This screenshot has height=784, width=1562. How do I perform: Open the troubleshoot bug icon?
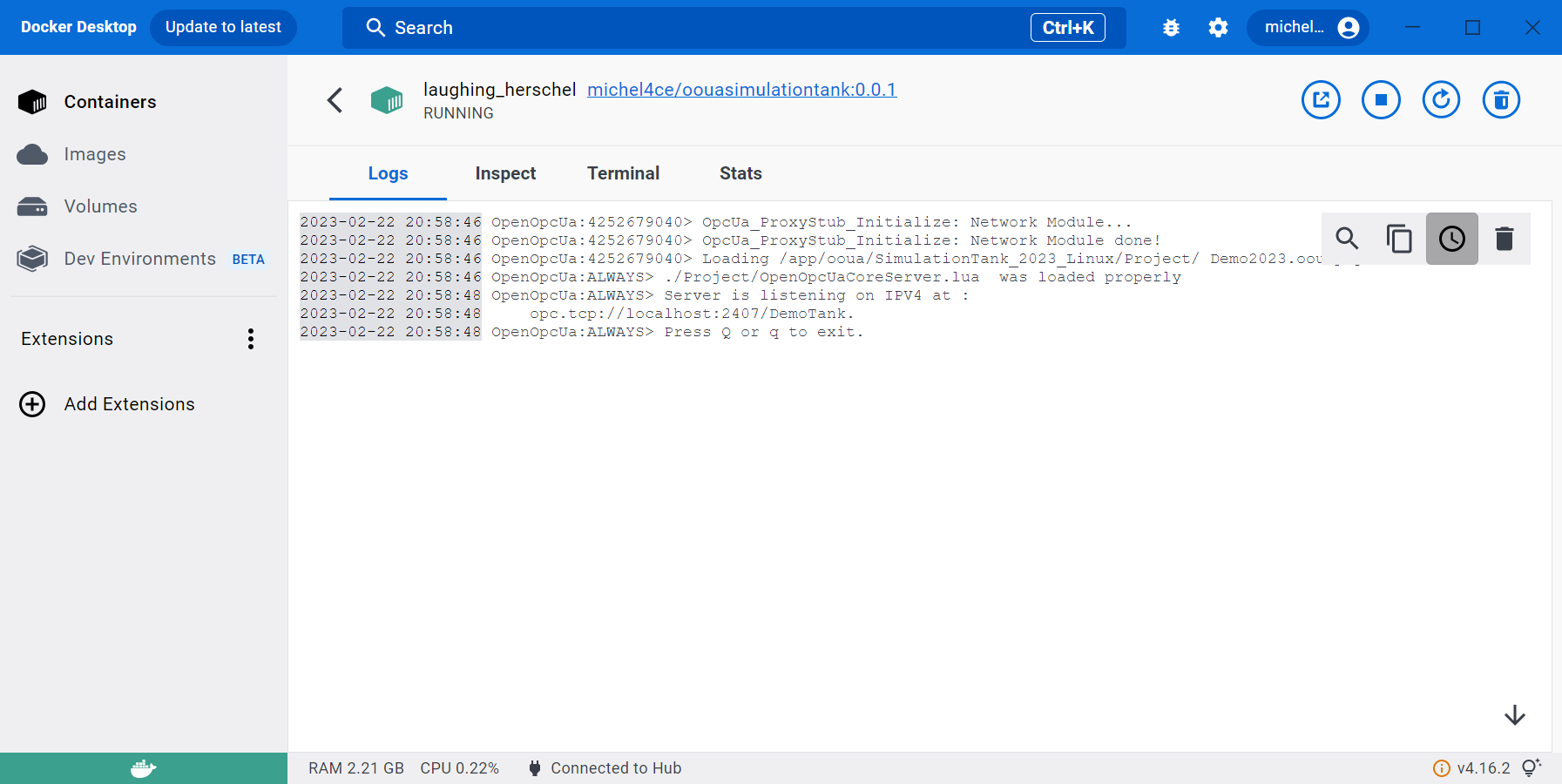pyautogui.click(x=1171, y=28)
